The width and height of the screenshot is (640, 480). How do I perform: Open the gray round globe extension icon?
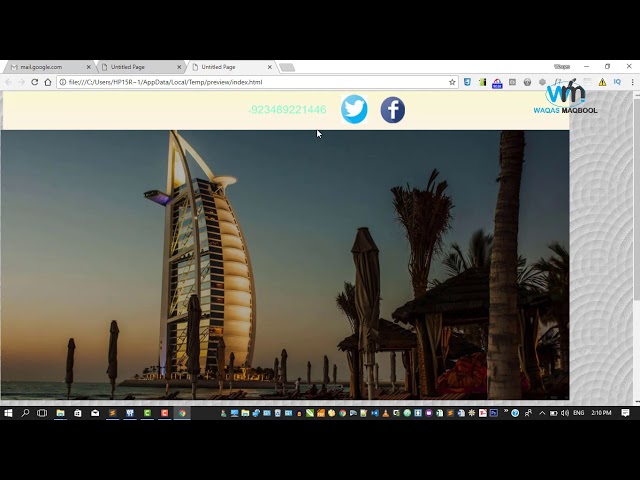pyautogui.click(x=527, y=82)
